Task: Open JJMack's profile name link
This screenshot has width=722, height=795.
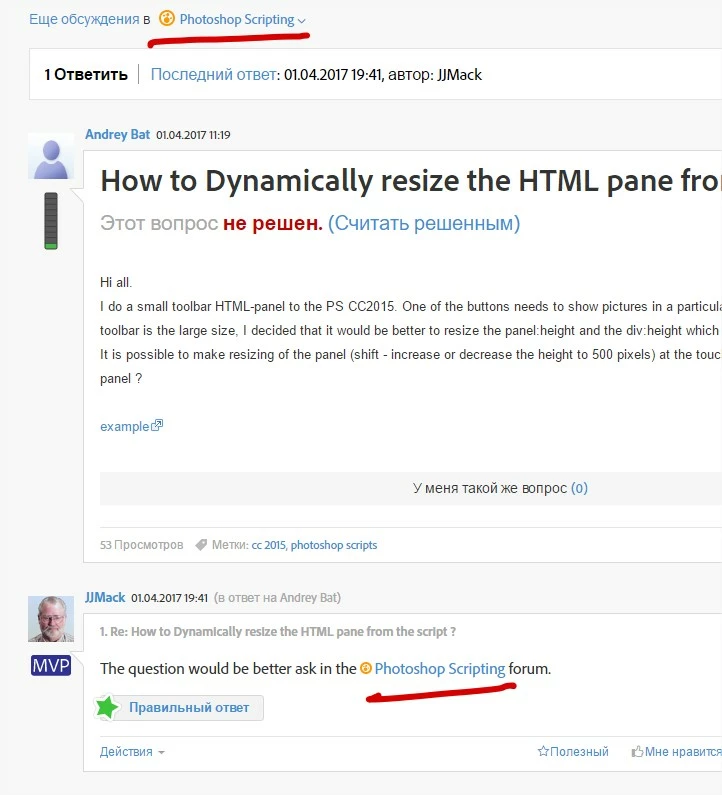Action: point(105,597)
